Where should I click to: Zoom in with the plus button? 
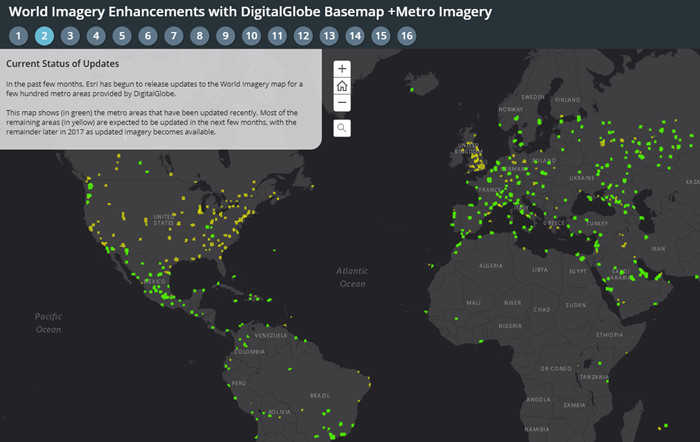click(x=342, y=69)
